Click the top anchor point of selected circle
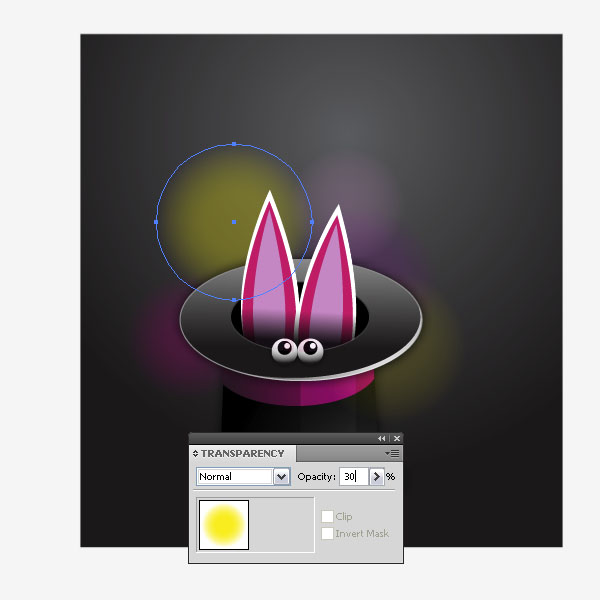The width and height of the screenshot is (600, 600). pyautogui.click(x=234, y=144)
